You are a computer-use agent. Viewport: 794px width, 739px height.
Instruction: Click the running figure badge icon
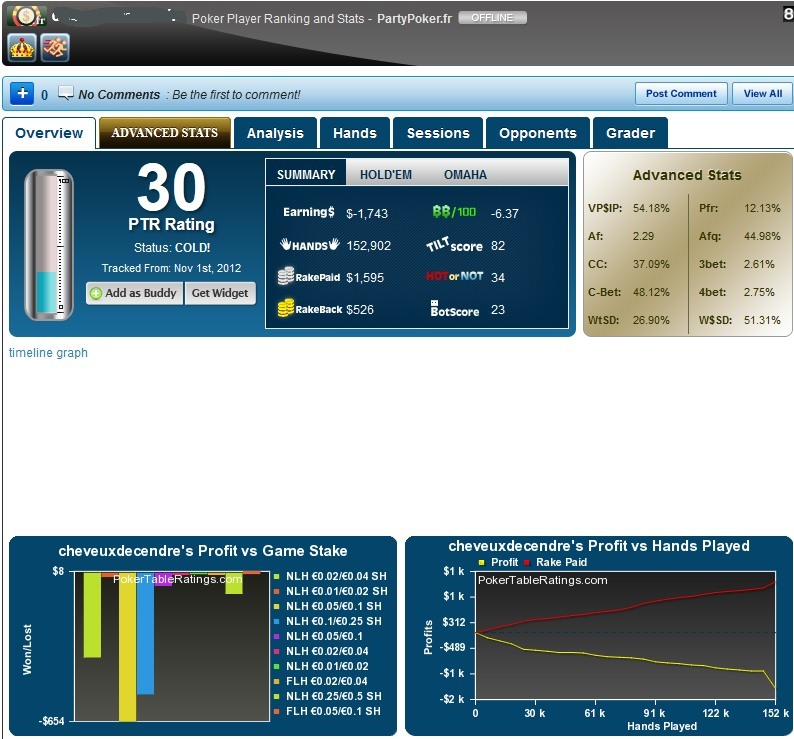click(55, 48)
